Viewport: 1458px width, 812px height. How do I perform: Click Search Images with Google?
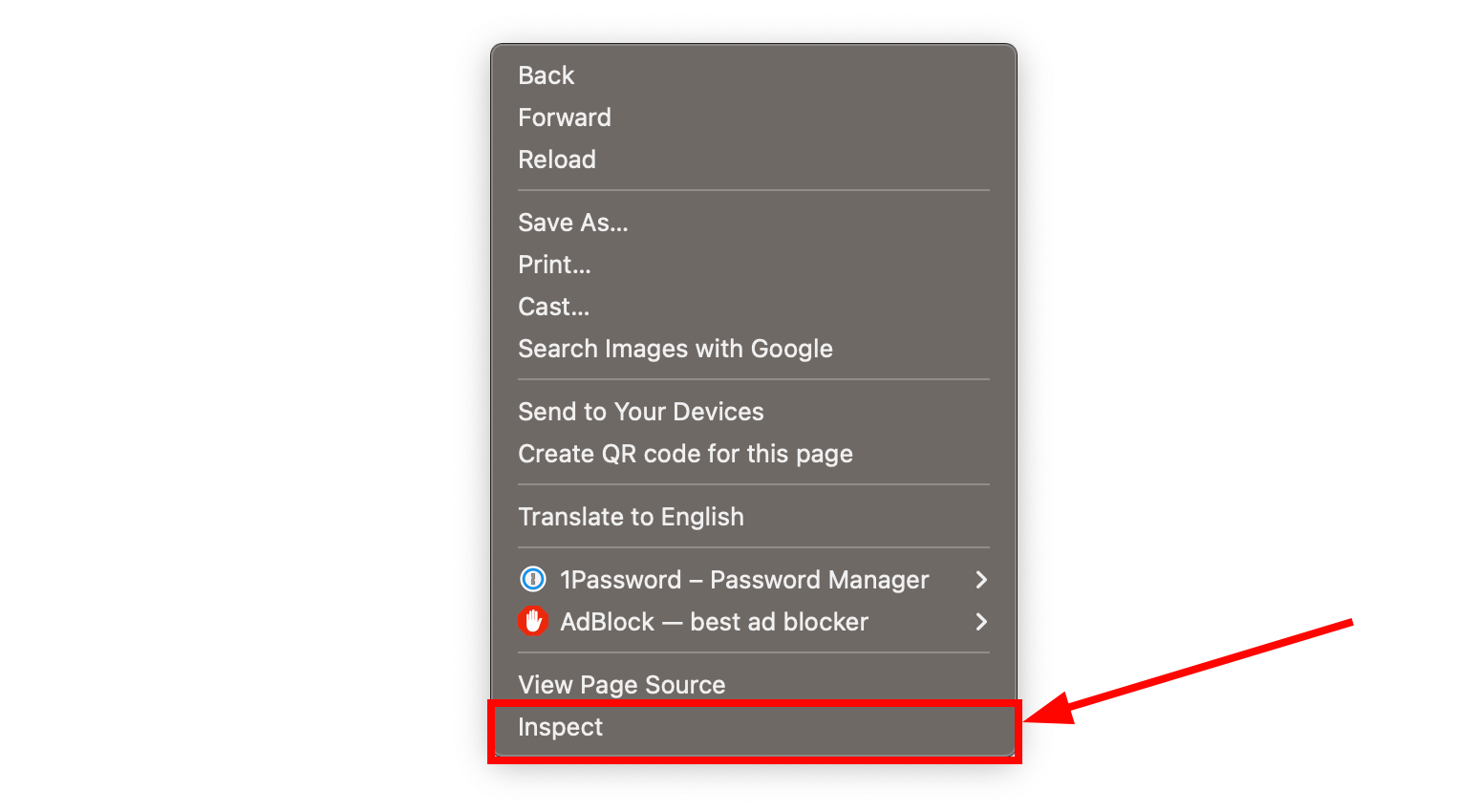coord(675,349)
